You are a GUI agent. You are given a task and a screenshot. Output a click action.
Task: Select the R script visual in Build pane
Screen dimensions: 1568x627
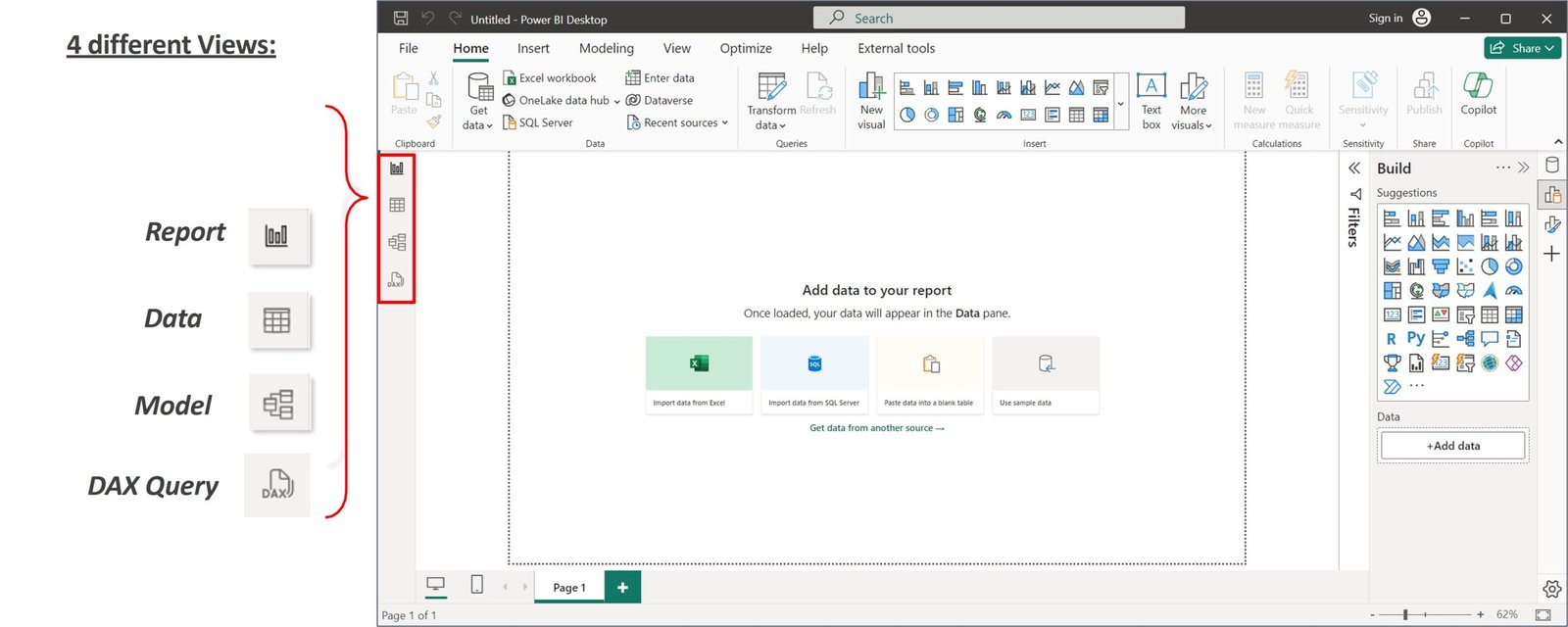[1392, 339]
